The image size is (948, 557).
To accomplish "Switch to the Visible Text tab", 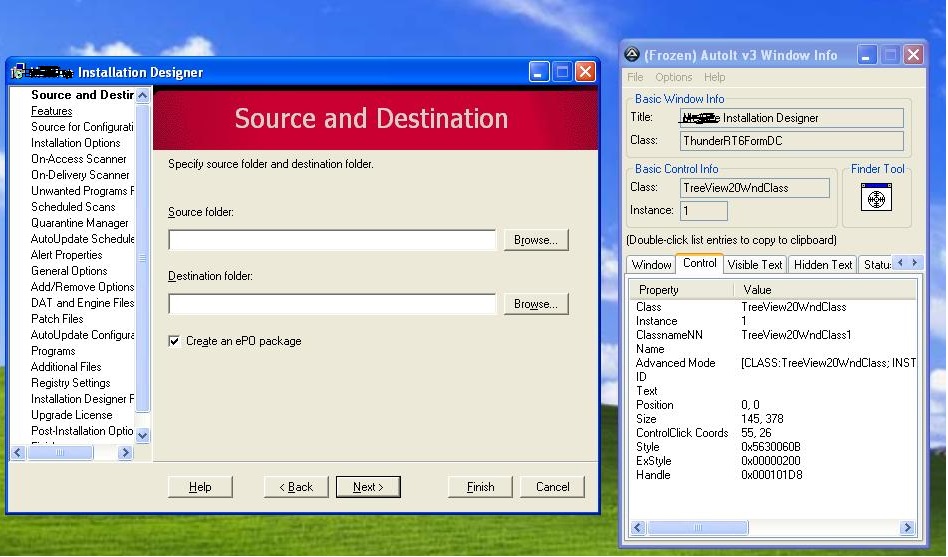I will [755, 265].
